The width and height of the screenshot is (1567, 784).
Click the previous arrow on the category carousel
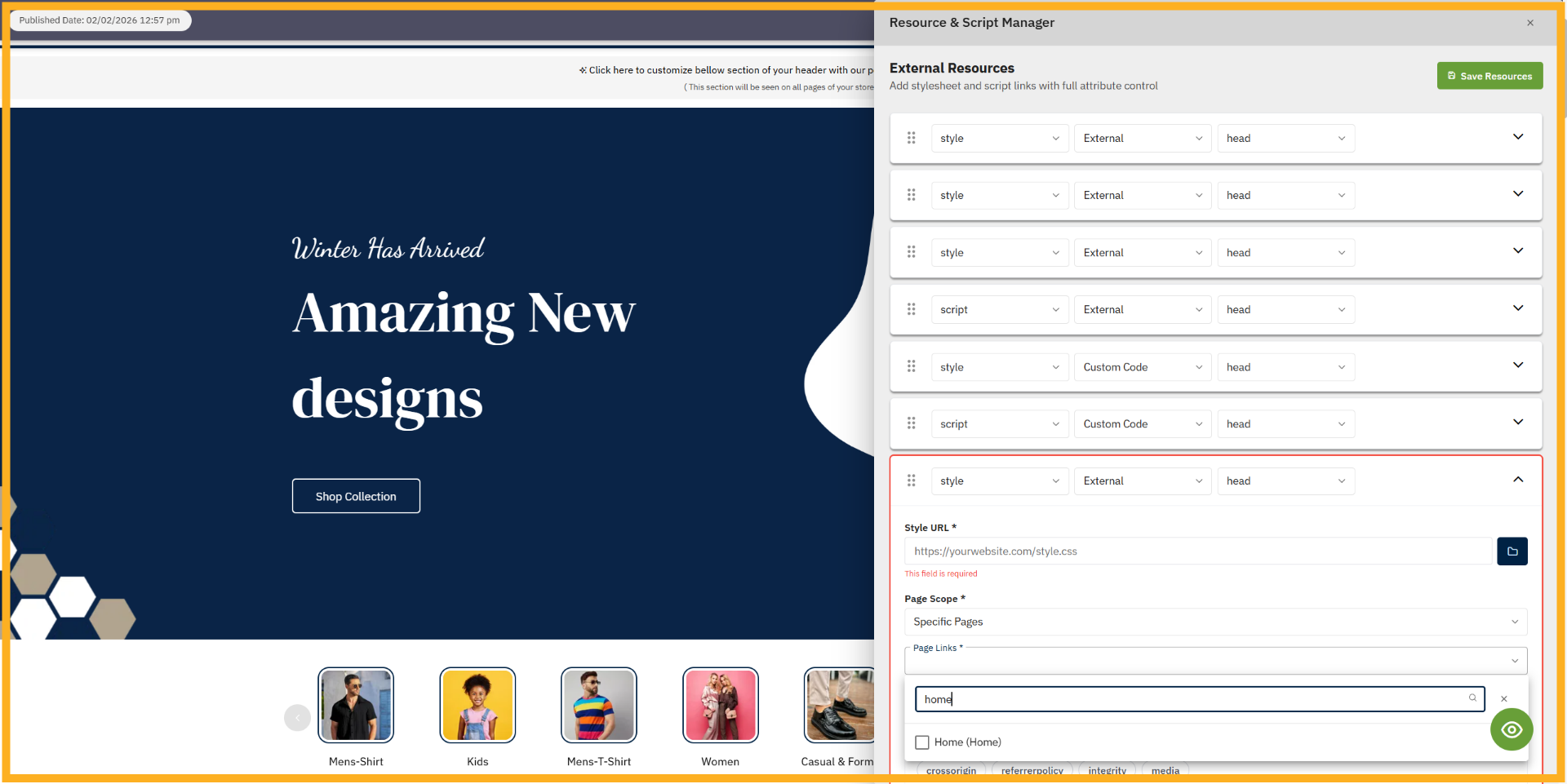click(x=297, y=717)
